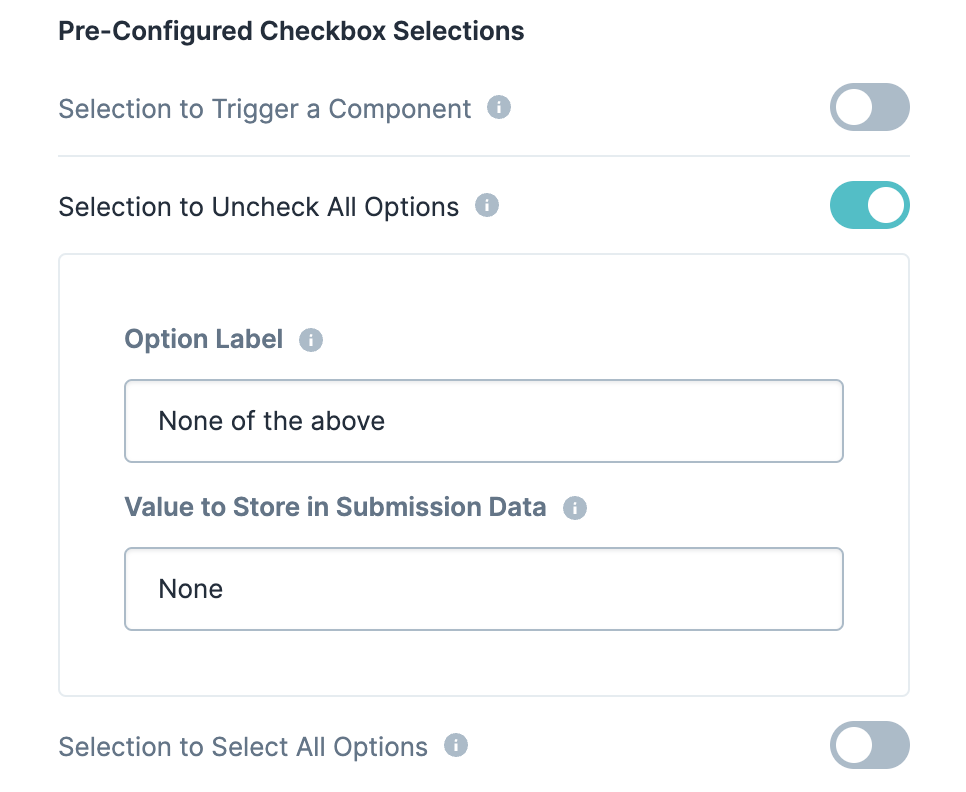Click empty space inside the uncheck options settings panel

[484, 289]
